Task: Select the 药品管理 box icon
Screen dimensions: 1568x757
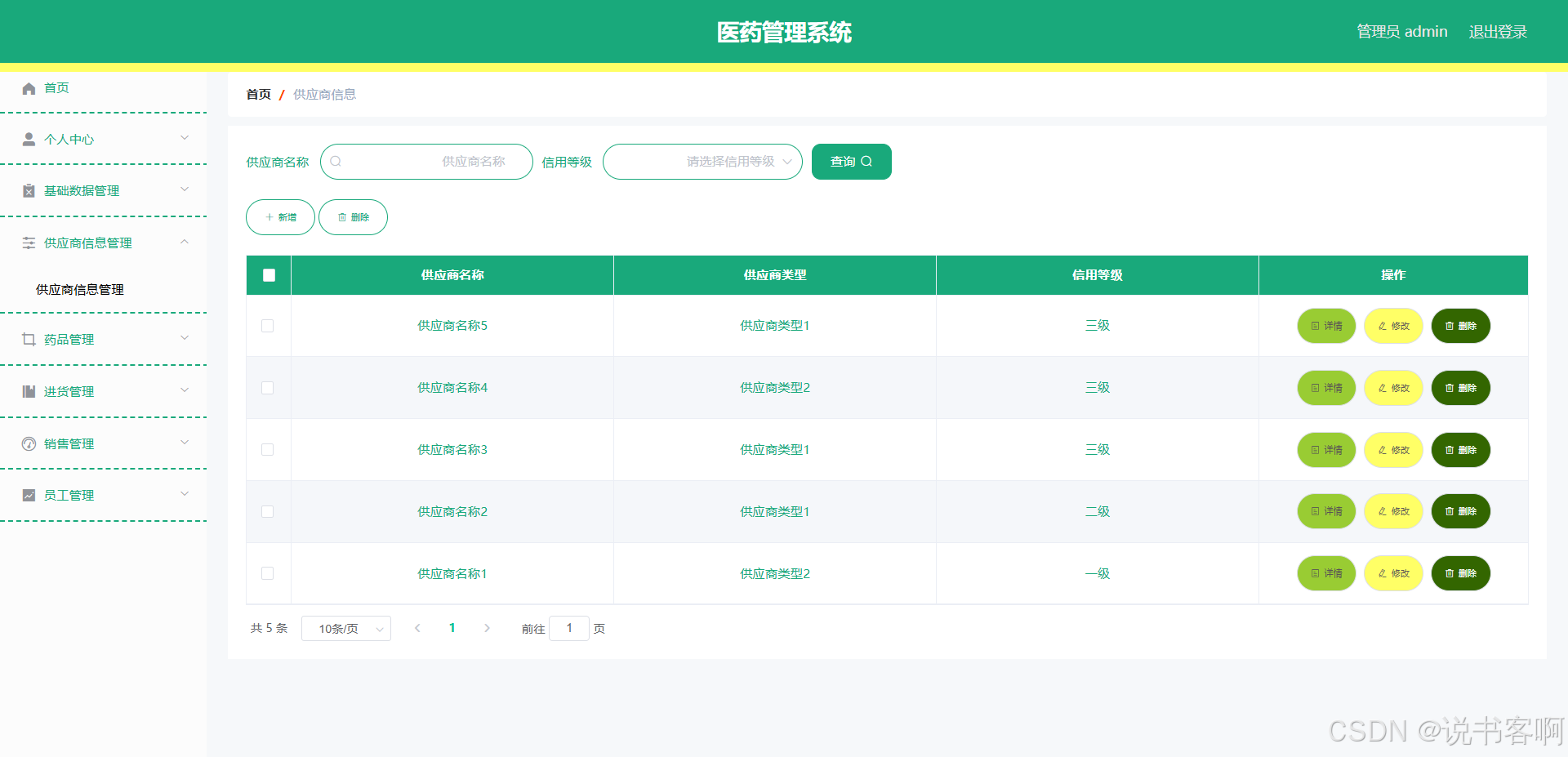Action: click(x=28, y=339)
